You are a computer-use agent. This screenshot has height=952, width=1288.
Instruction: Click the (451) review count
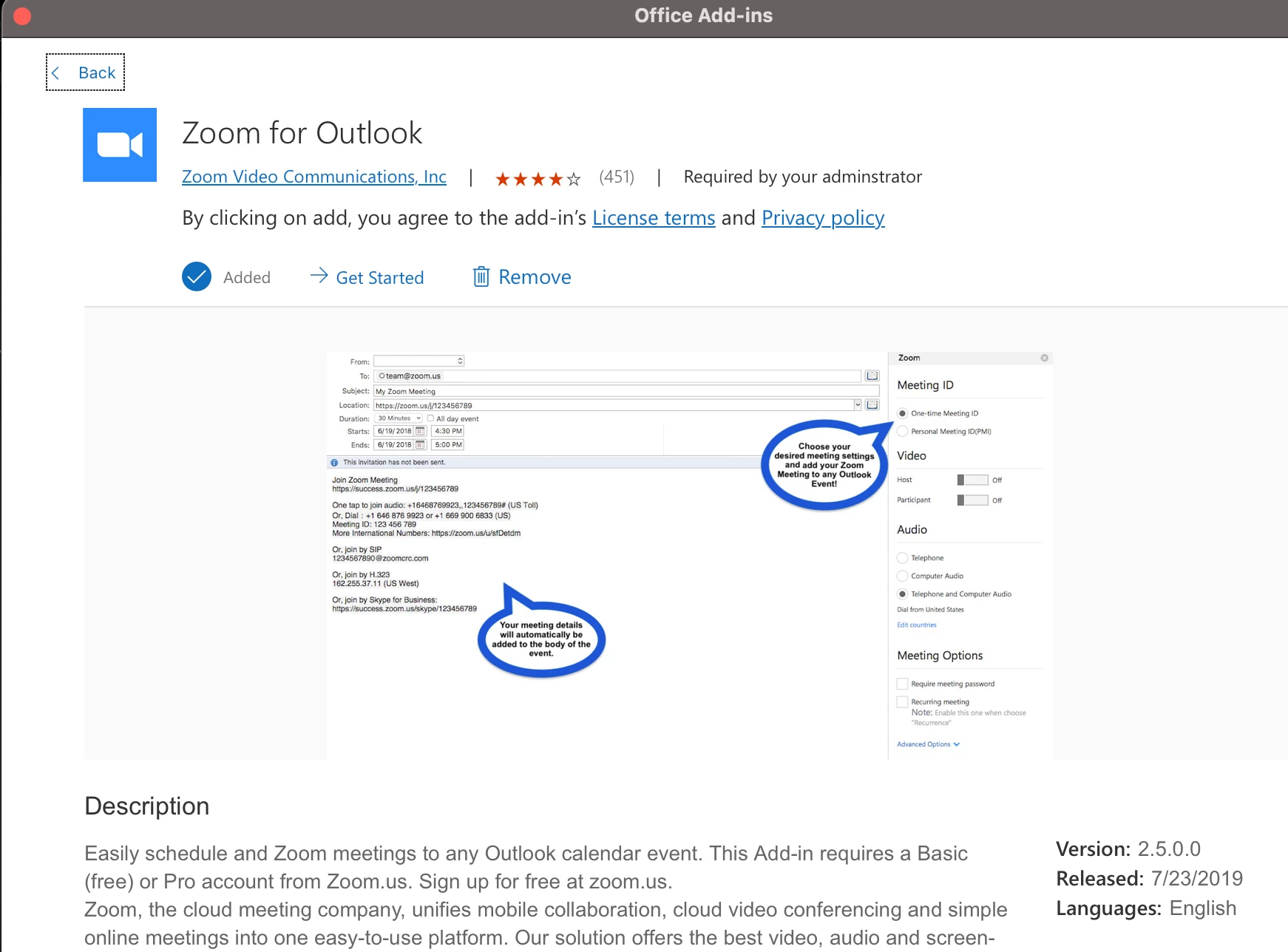[617, 177]
